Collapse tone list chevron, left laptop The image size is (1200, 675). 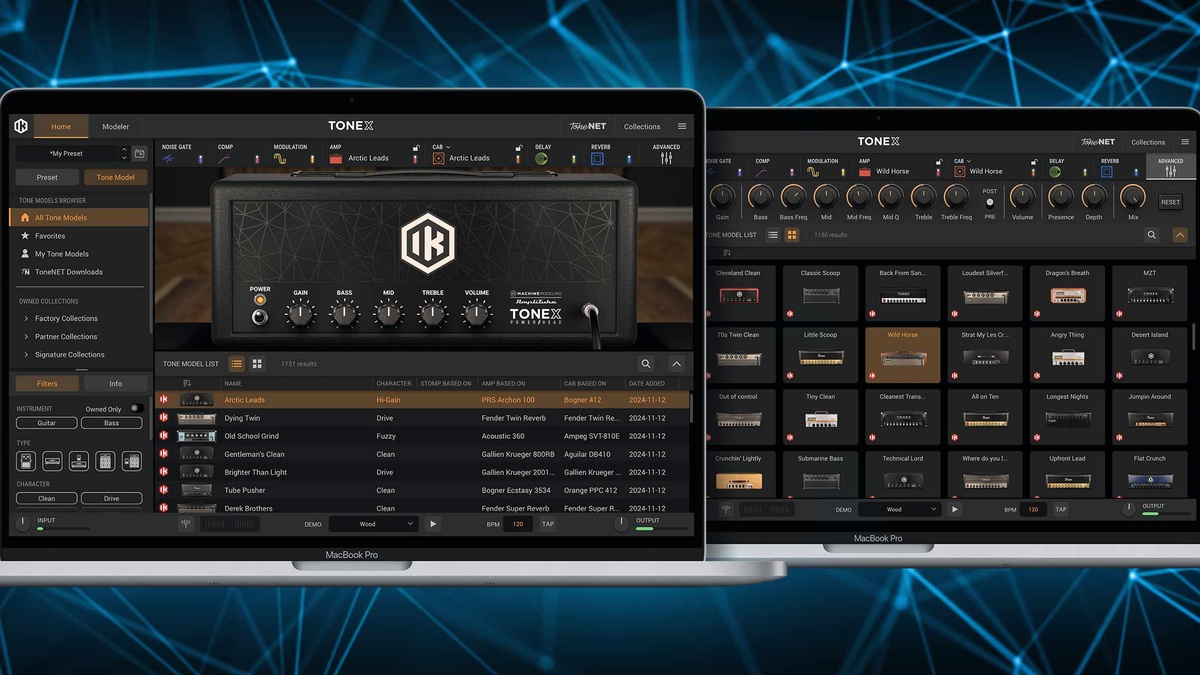(x=676, y=364)
